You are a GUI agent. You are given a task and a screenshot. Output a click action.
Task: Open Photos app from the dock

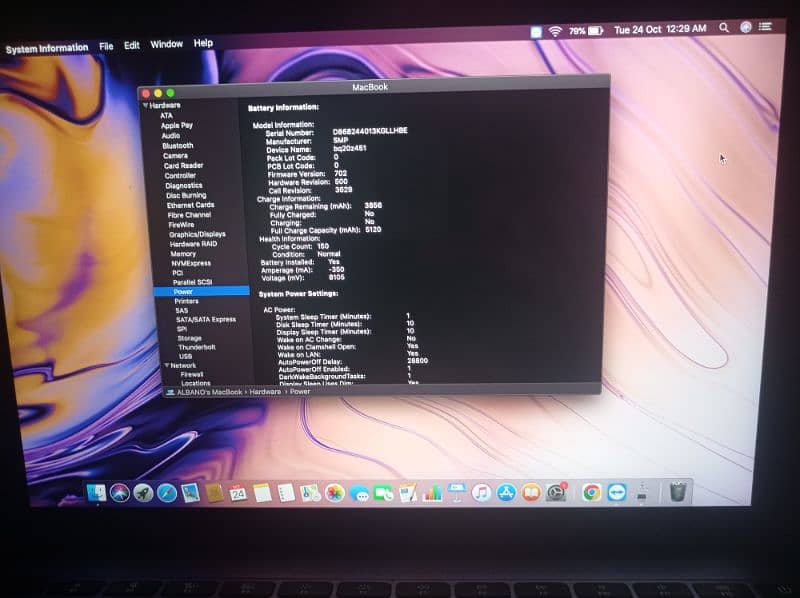(x=335, y=493)
